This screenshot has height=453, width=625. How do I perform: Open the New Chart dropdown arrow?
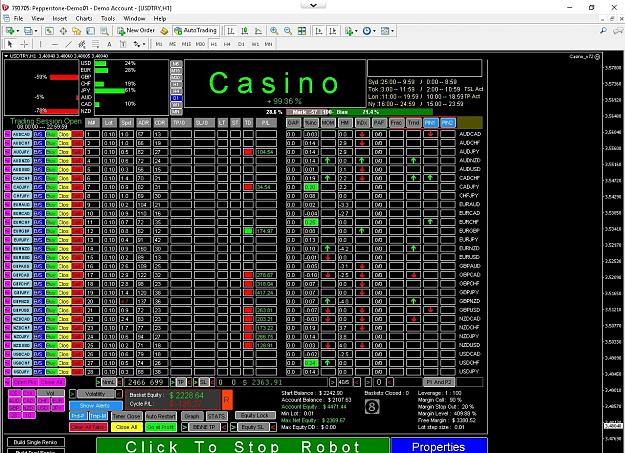point(18,31)
